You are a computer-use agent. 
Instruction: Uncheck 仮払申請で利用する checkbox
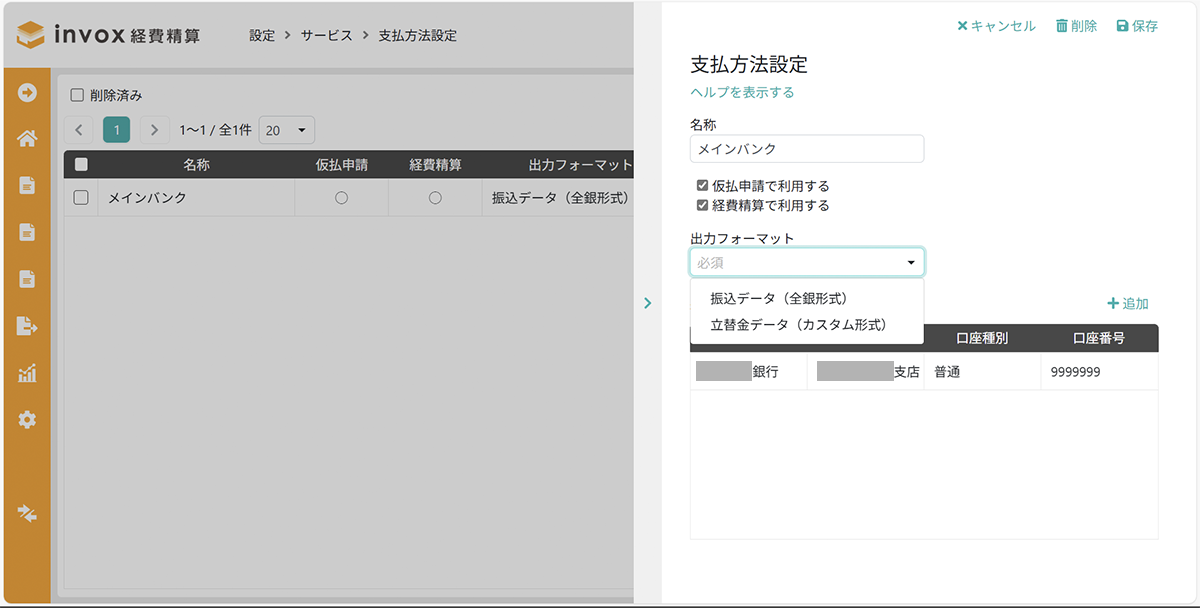tap(702, 186)
